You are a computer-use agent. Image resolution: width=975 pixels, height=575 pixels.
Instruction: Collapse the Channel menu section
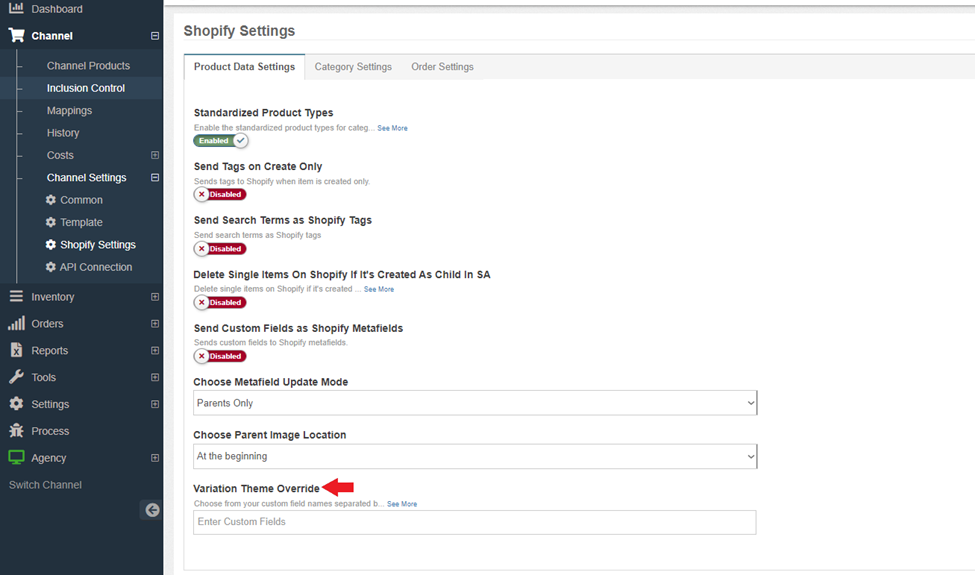(x=155, y=36)
